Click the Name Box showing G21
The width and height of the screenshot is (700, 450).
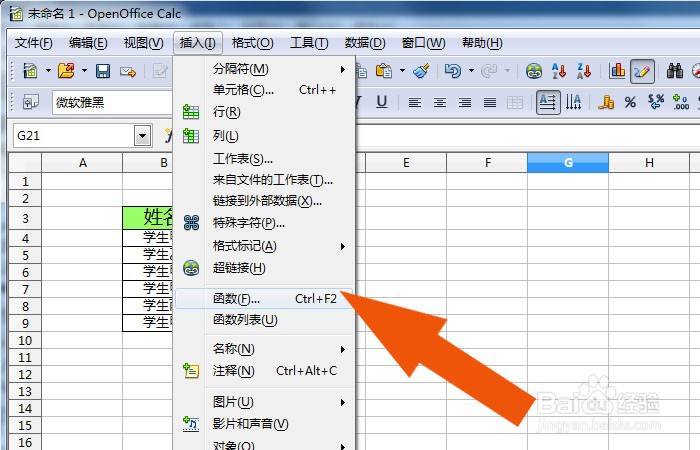74,135
